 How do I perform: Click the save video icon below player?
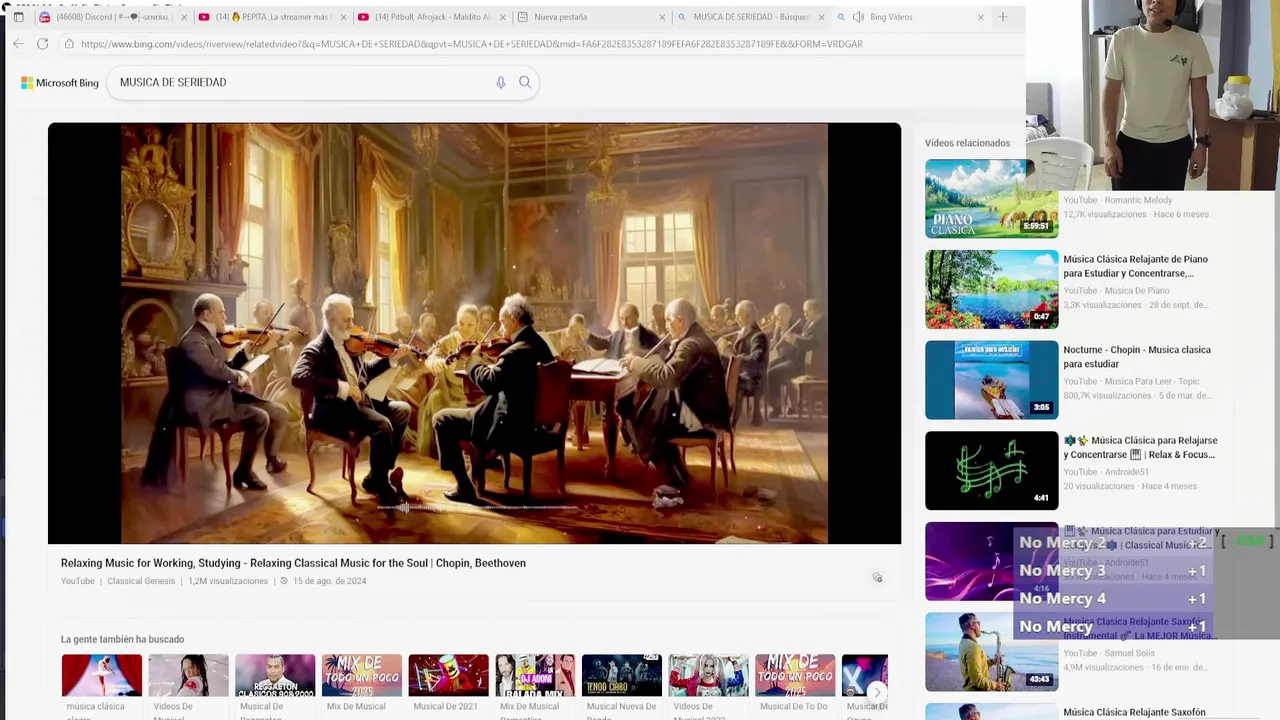pos(877,577)
